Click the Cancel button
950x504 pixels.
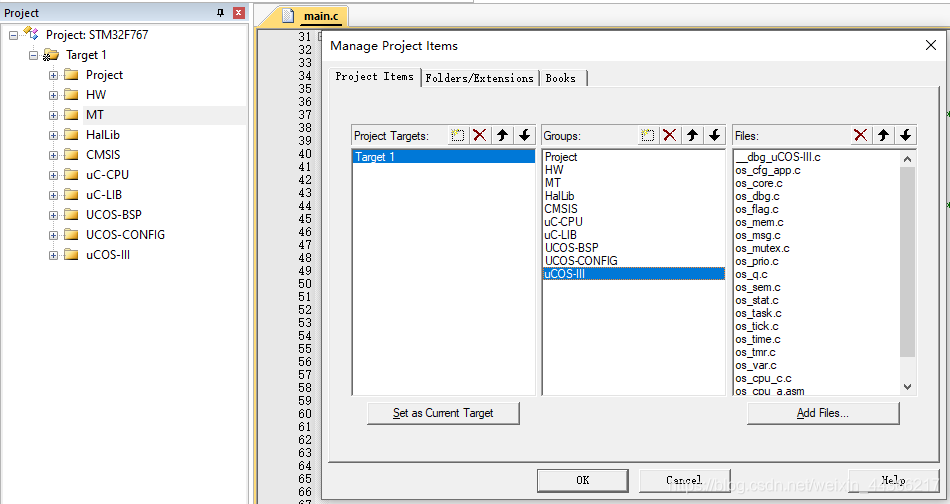coord(684,480)
